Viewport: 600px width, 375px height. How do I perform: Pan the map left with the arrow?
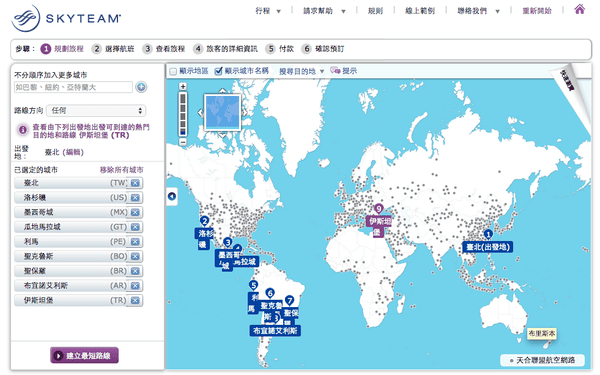click(200, 112)
